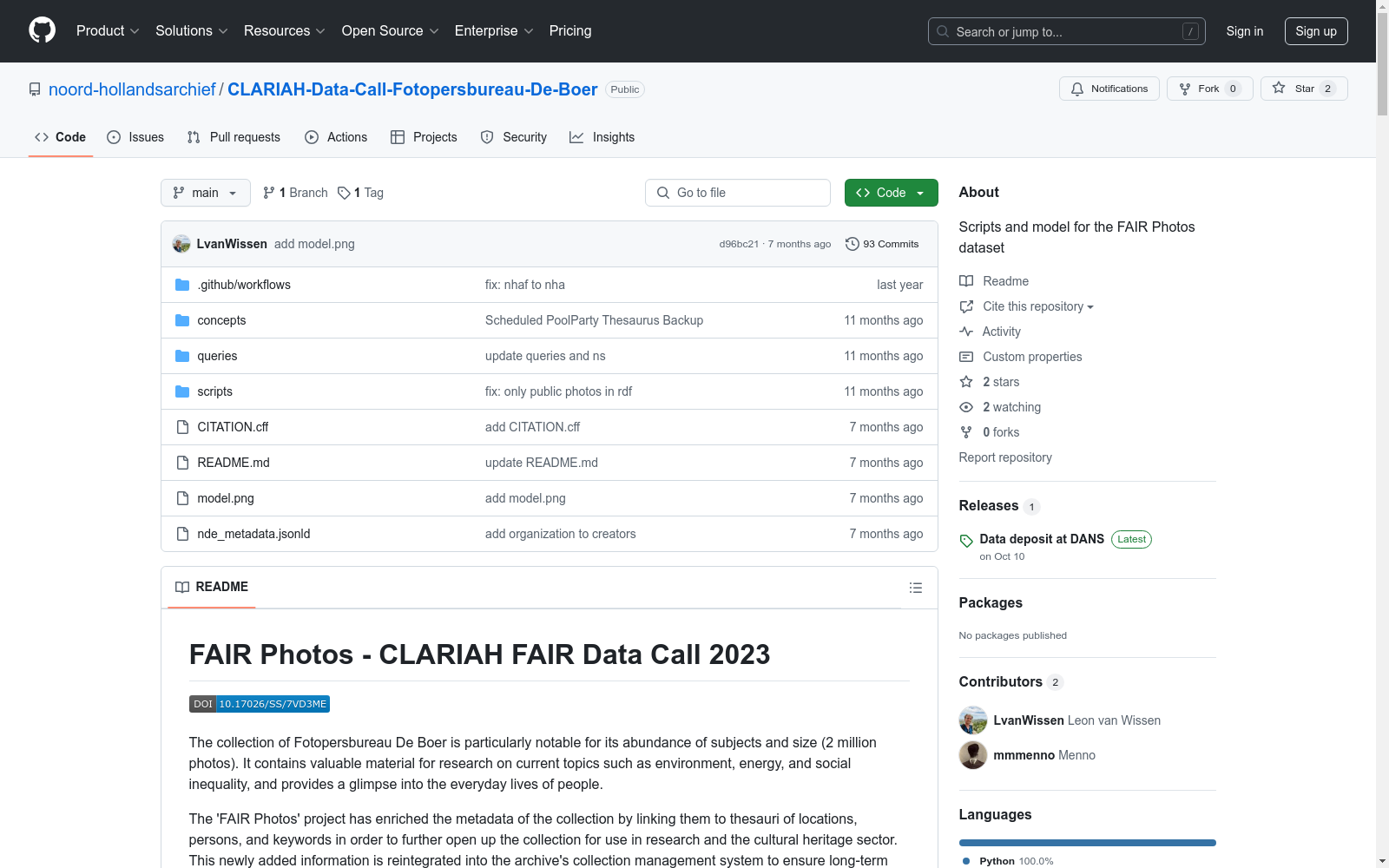This screenshot has height=868, width=1389.
Task: Click the Python language bar
Action: coord(1088,843)
